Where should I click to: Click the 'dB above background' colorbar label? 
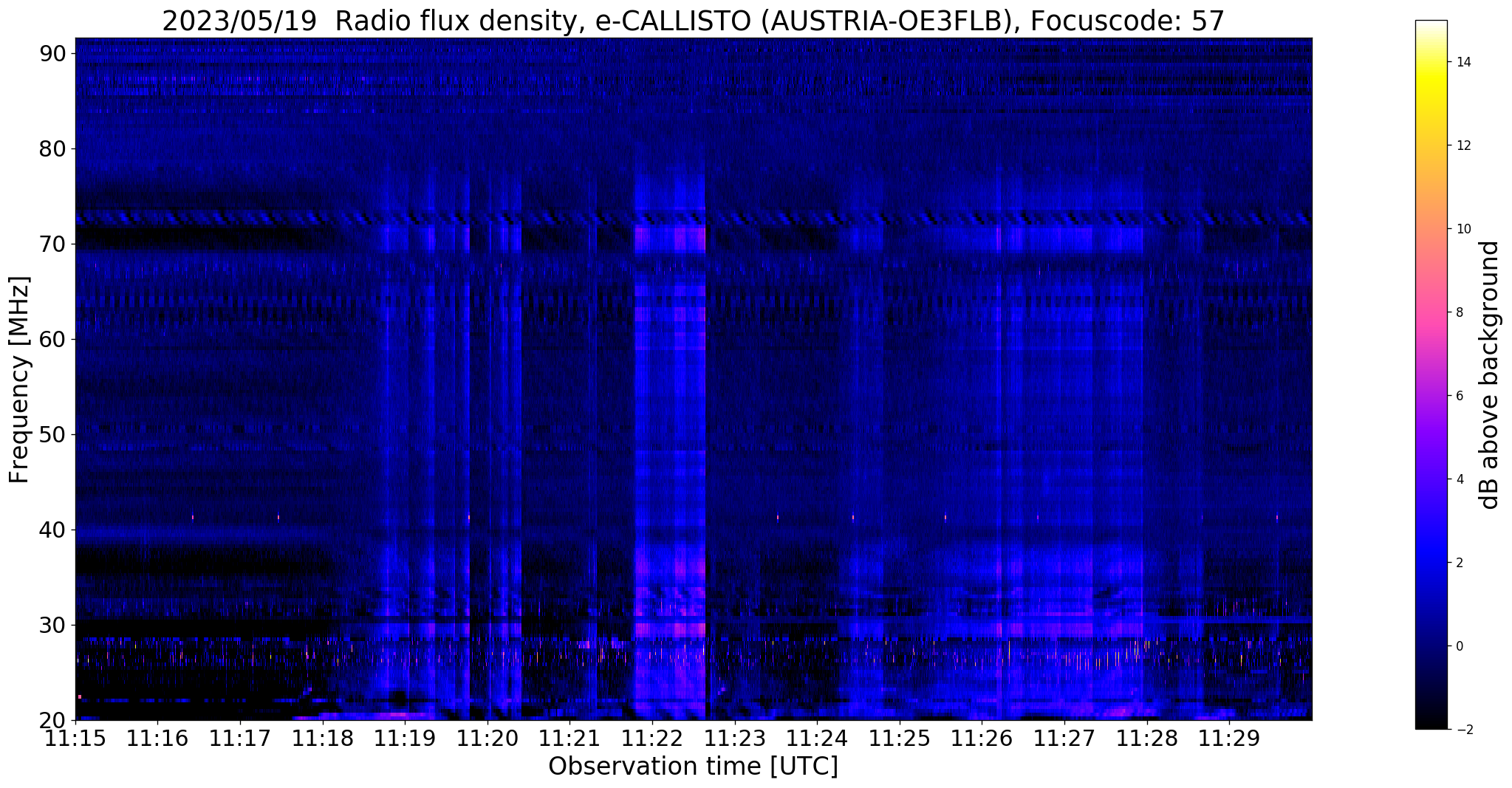click(1489, 375)
